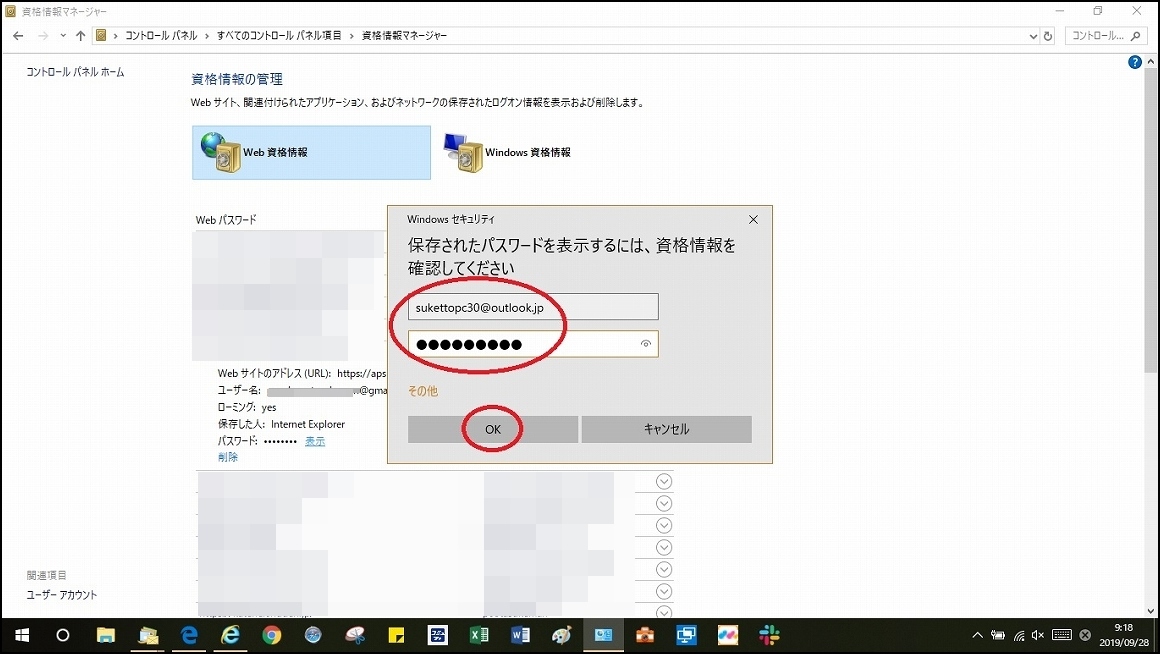This screenshot has height=654, width=1160.
Task: Open Excel from the taskbar
Action: pyautogui.click(x=479, y=636)
